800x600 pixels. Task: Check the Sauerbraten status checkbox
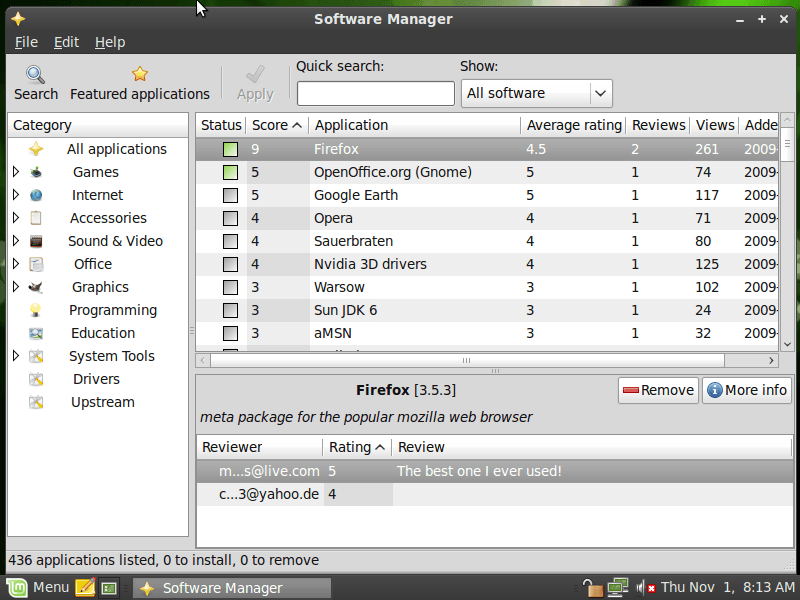[x=230, y=241]
